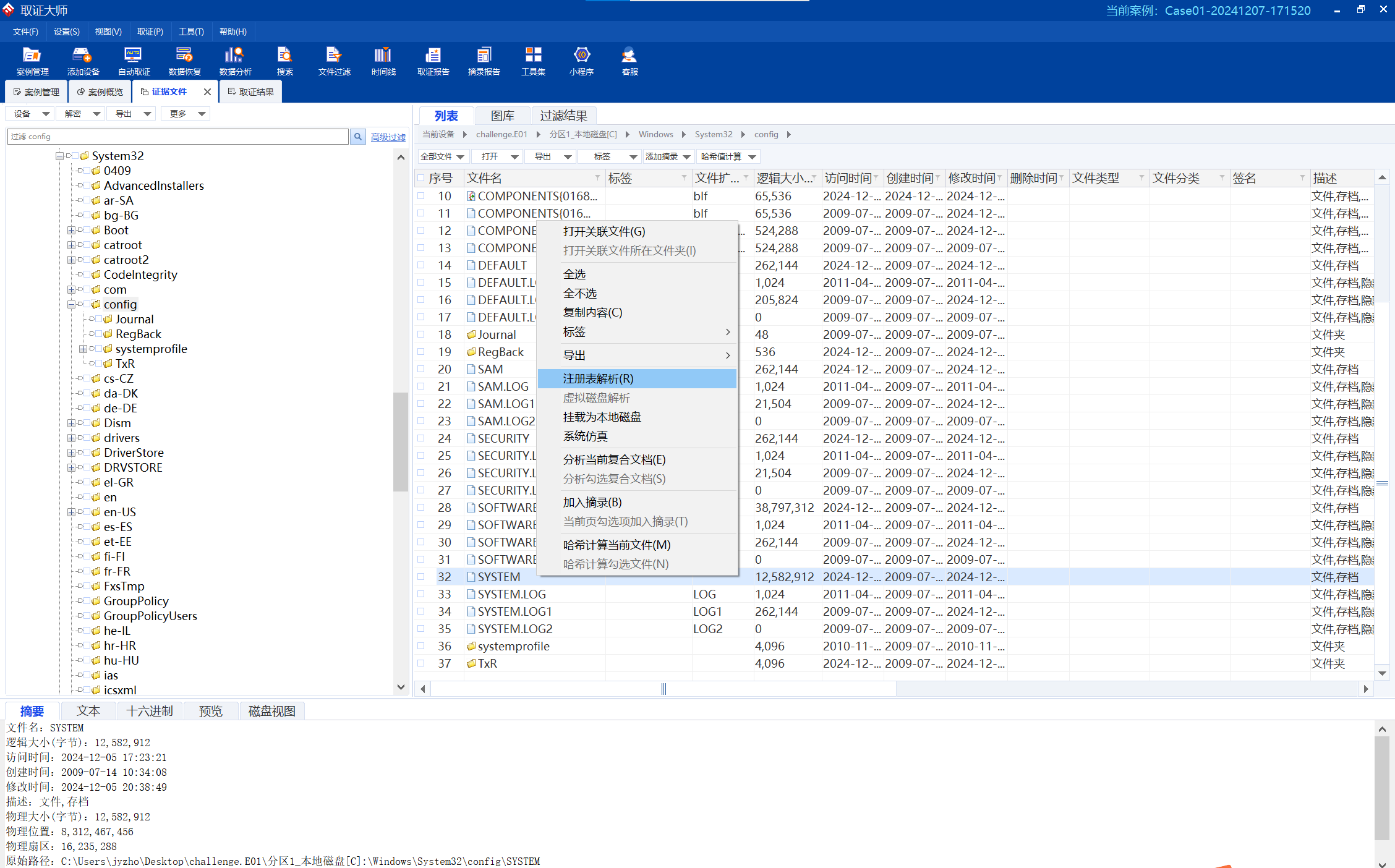Screen dimensions: 1395x868
Task: Check the box for row 20 SAM
Action: 421,368
